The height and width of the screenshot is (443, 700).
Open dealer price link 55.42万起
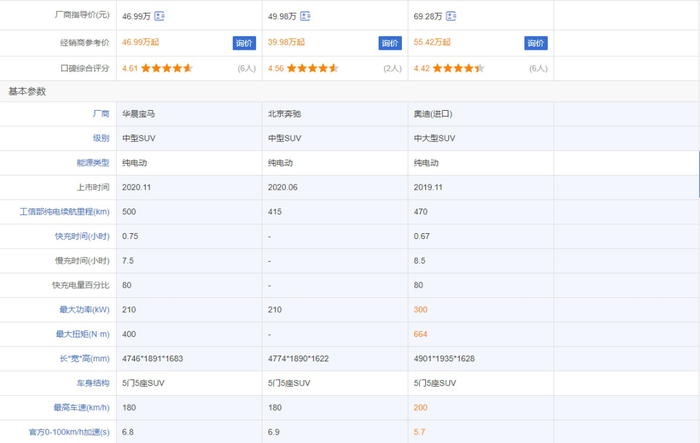pyautogui.click(x=432, y=42)
